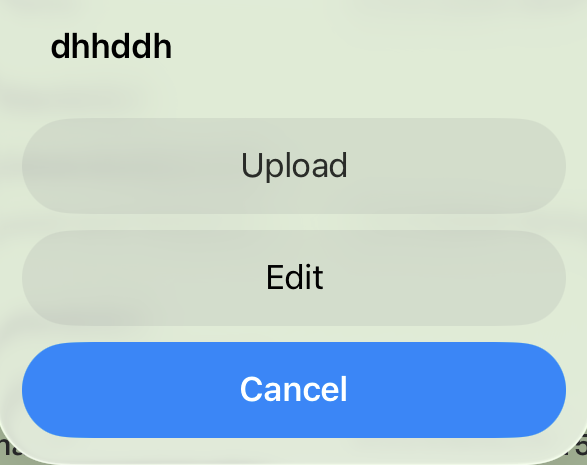Select the dhhddh title text
Image resolution: width=587 pixels, height=465 pixels.
111,47
